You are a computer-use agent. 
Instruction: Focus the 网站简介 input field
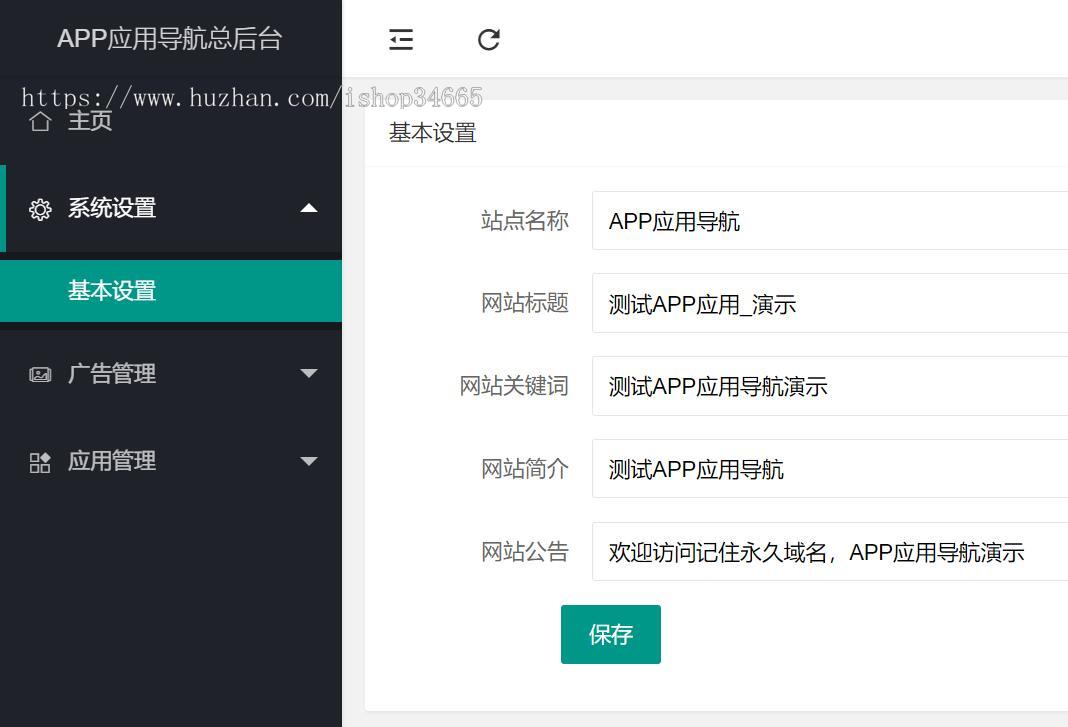[830, 469]
